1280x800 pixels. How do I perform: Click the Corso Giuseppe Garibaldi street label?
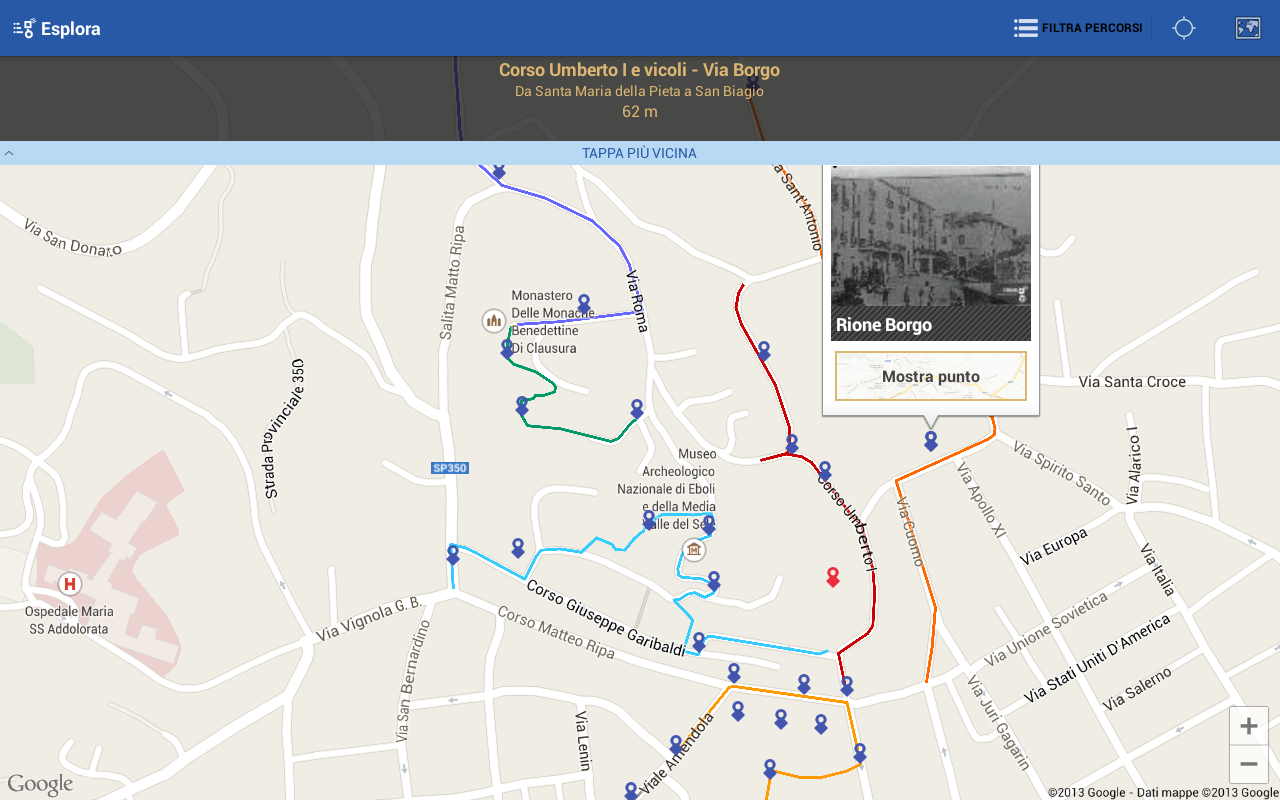tap(606, 618)
